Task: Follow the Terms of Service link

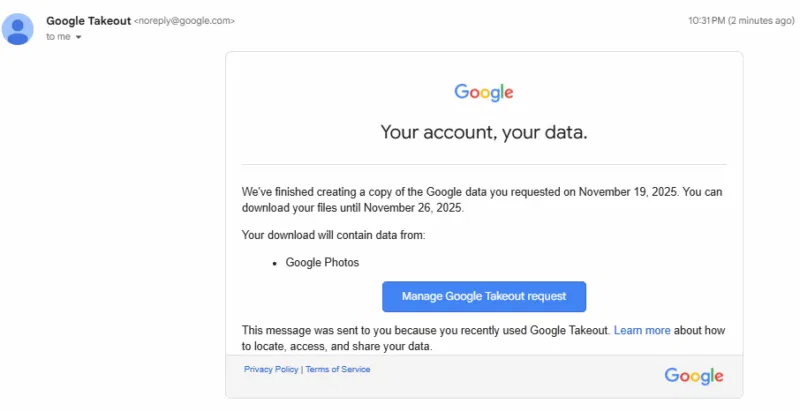Action: [x=338, y=369]
